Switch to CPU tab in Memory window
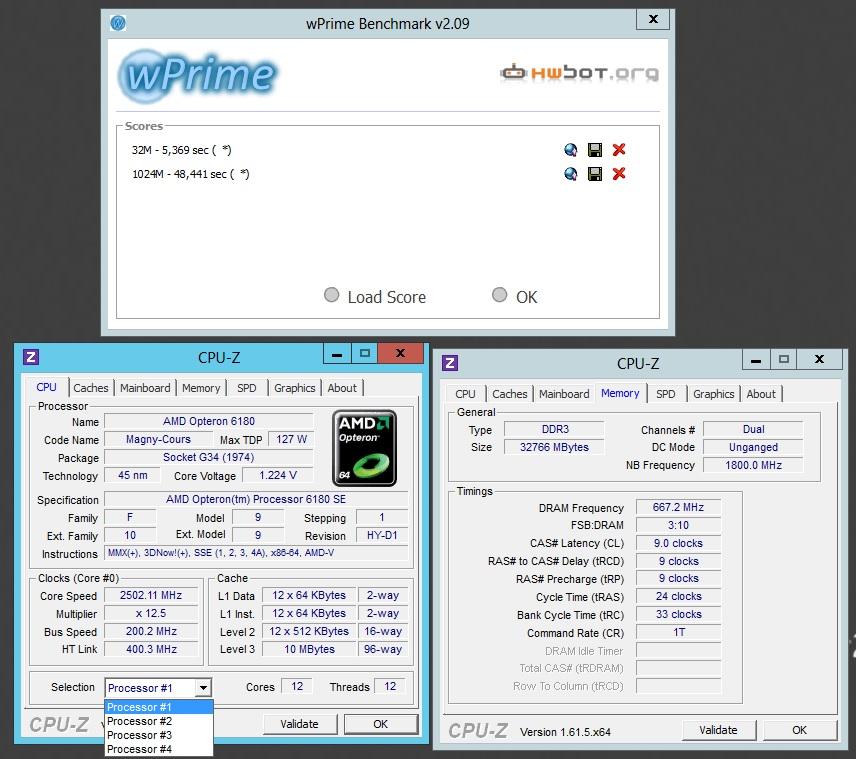856x759 pixels. 465,394
